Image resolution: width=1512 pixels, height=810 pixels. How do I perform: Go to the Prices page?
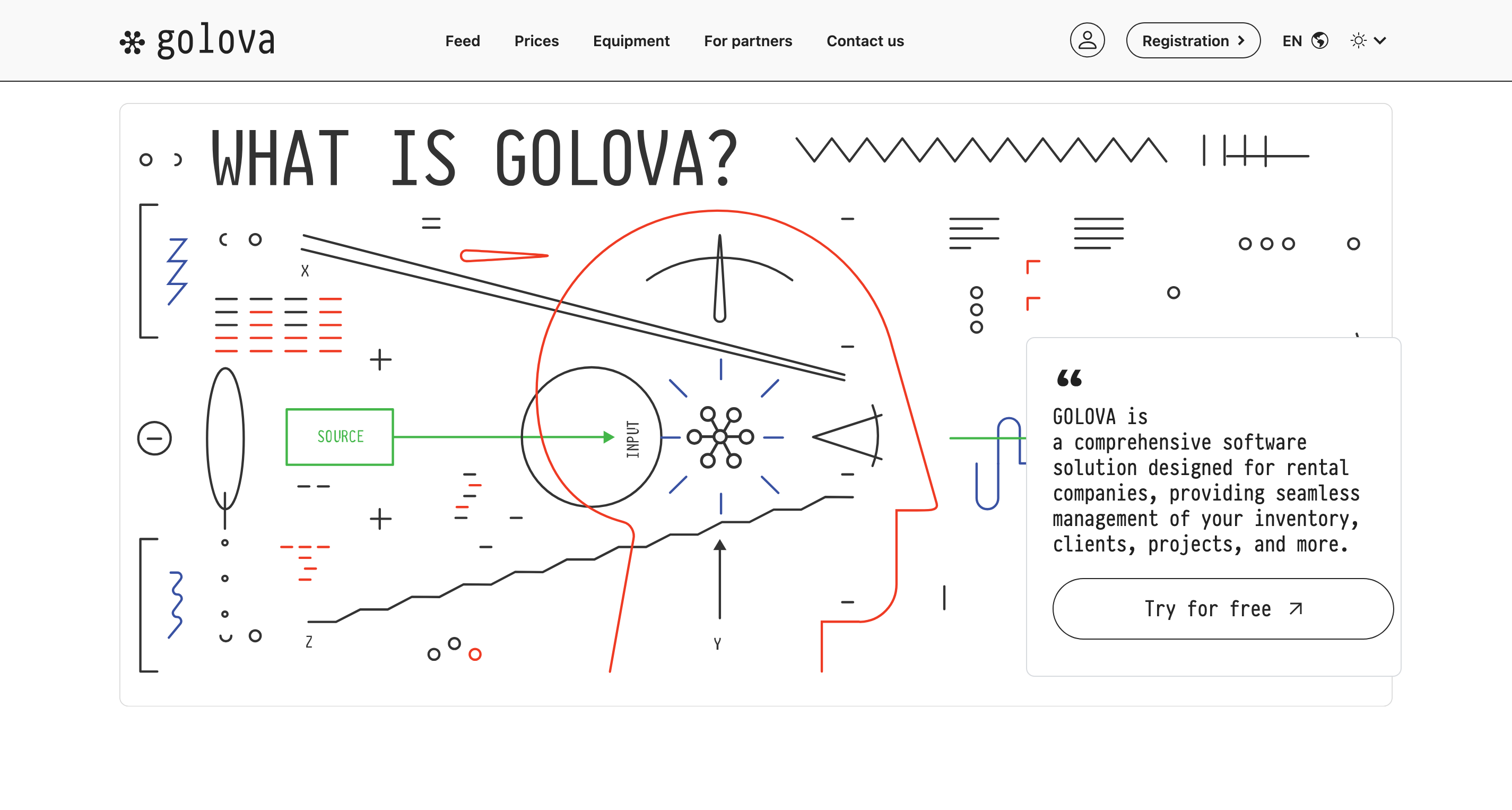pos(536,40)
